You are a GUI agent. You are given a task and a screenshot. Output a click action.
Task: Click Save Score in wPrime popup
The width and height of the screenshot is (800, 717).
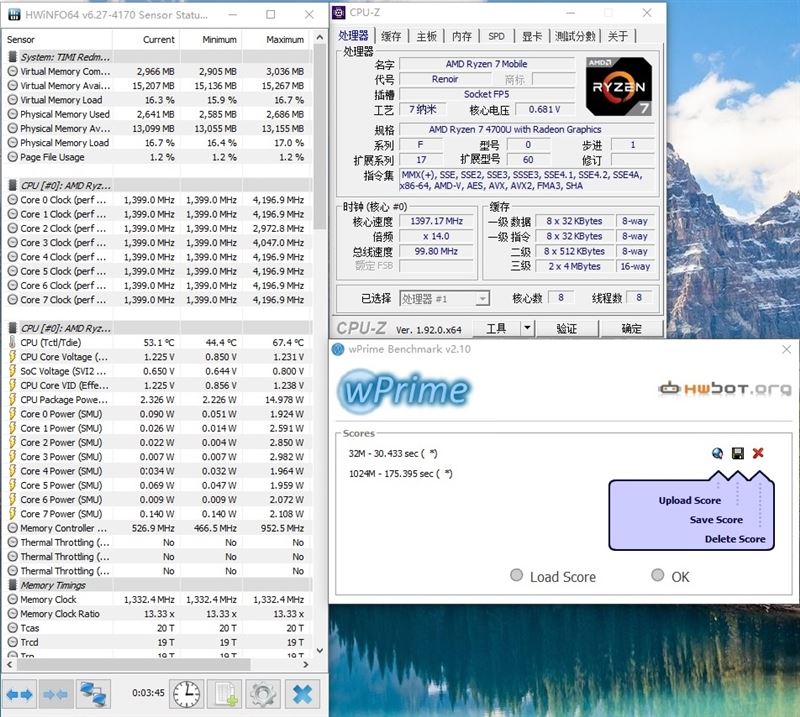tap(716, 520)
